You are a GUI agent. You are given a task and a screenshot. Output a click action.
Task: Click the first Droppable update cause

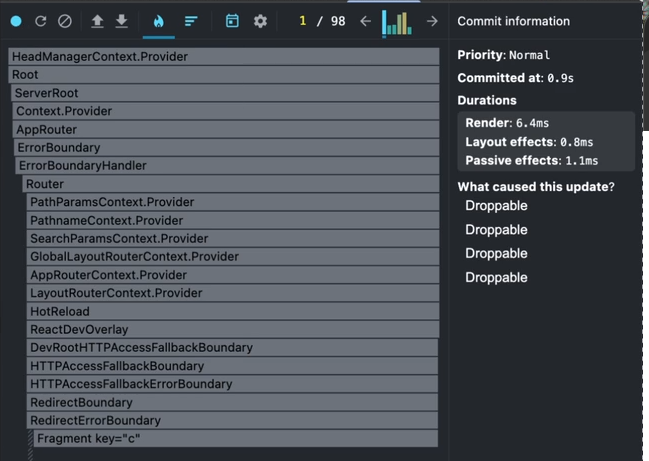click(x=496, y=206)
